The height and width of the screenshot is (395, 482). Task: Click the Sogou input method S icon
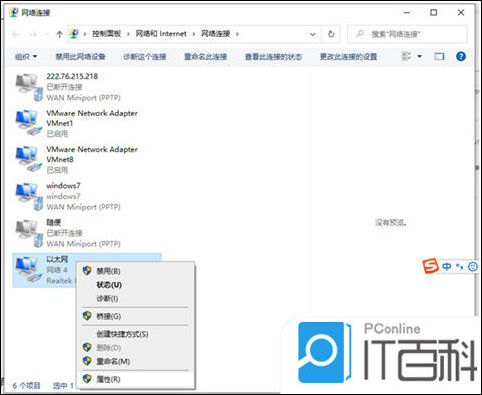coord(431,266)
